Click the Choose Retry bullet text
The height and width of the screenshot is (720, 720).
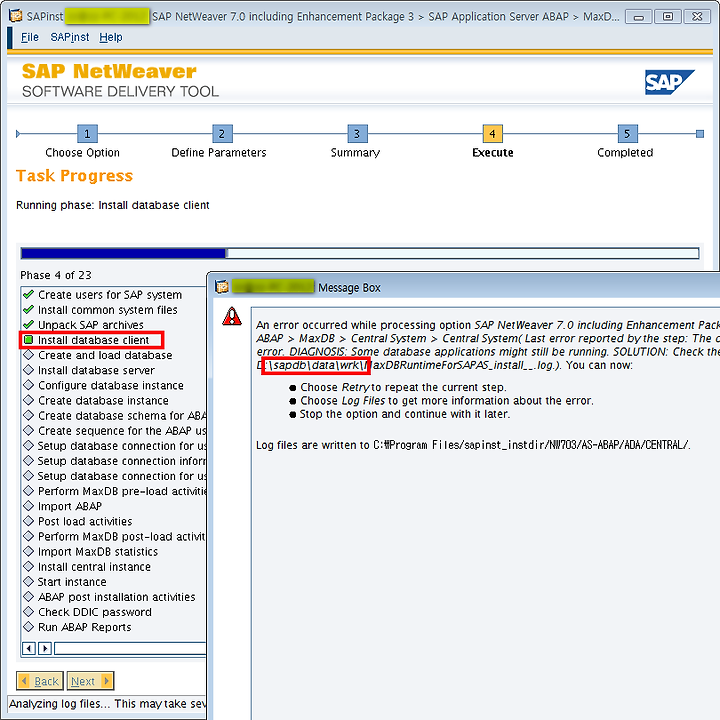coord(403,387)
